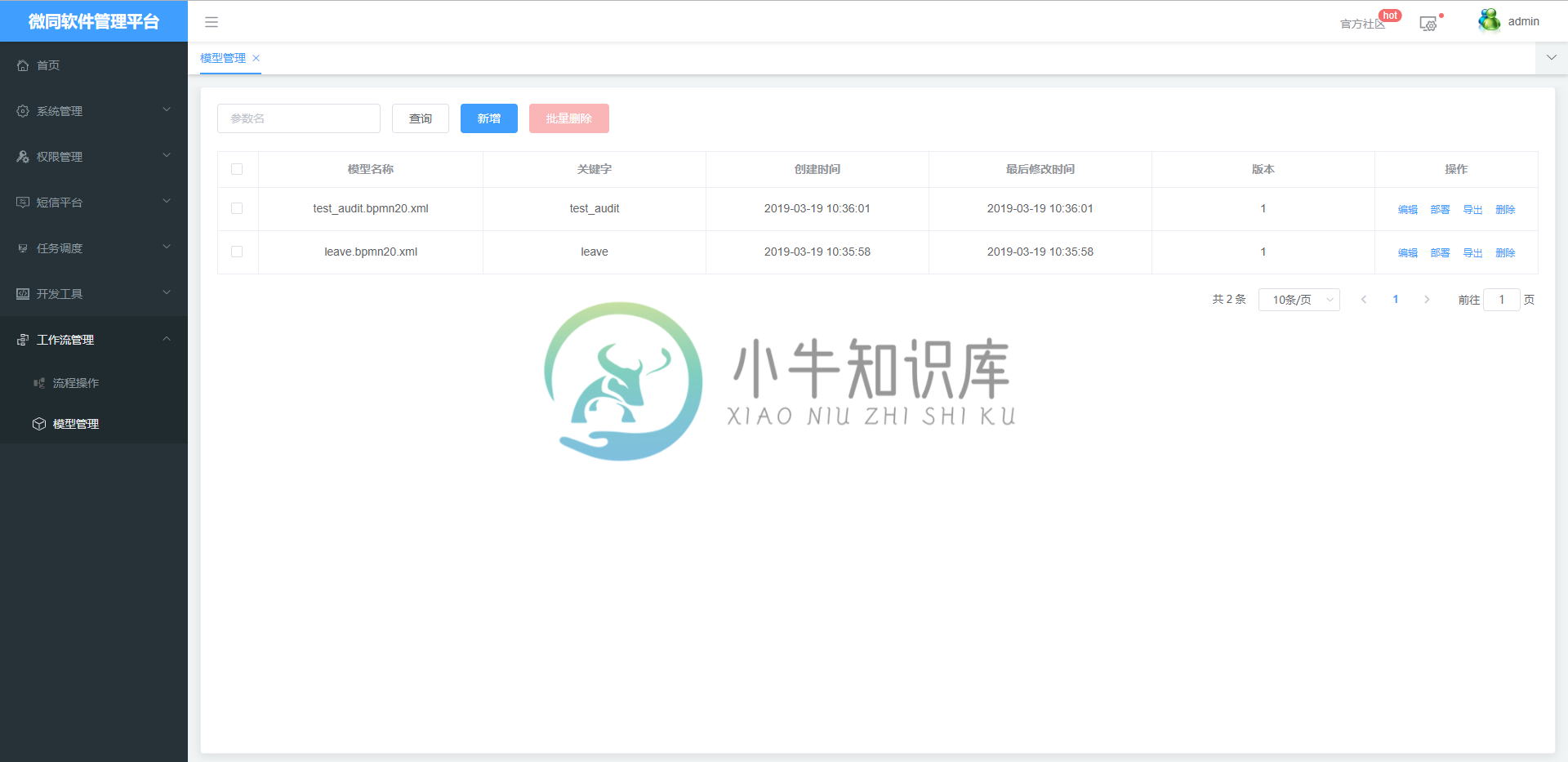Expand the 短信平台 menu chevron
Viewport: 1568px width, 762px height.
tap(167, 201)
